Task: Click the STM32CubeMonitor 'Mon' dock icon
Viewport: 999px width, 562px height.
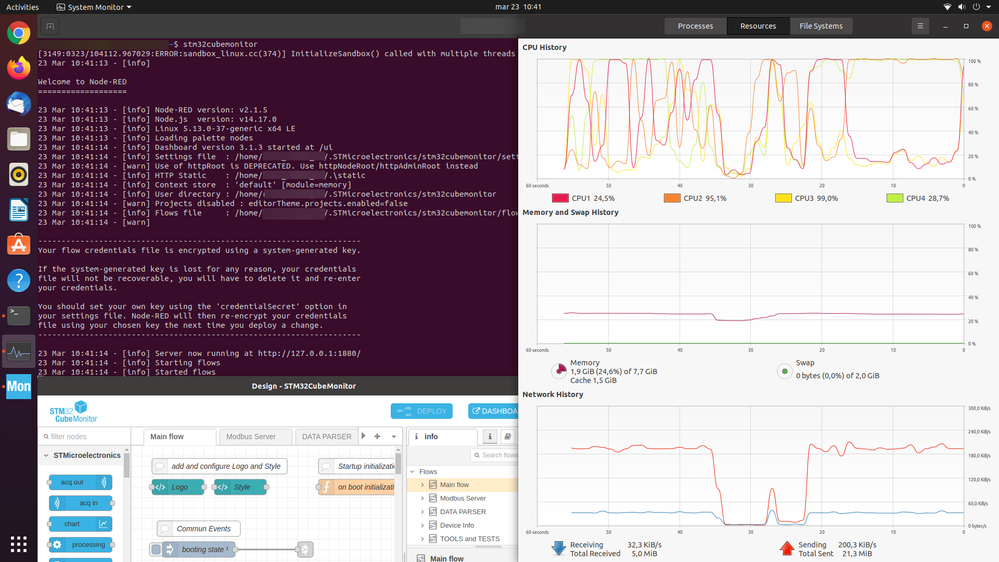Action: [18, 386]
